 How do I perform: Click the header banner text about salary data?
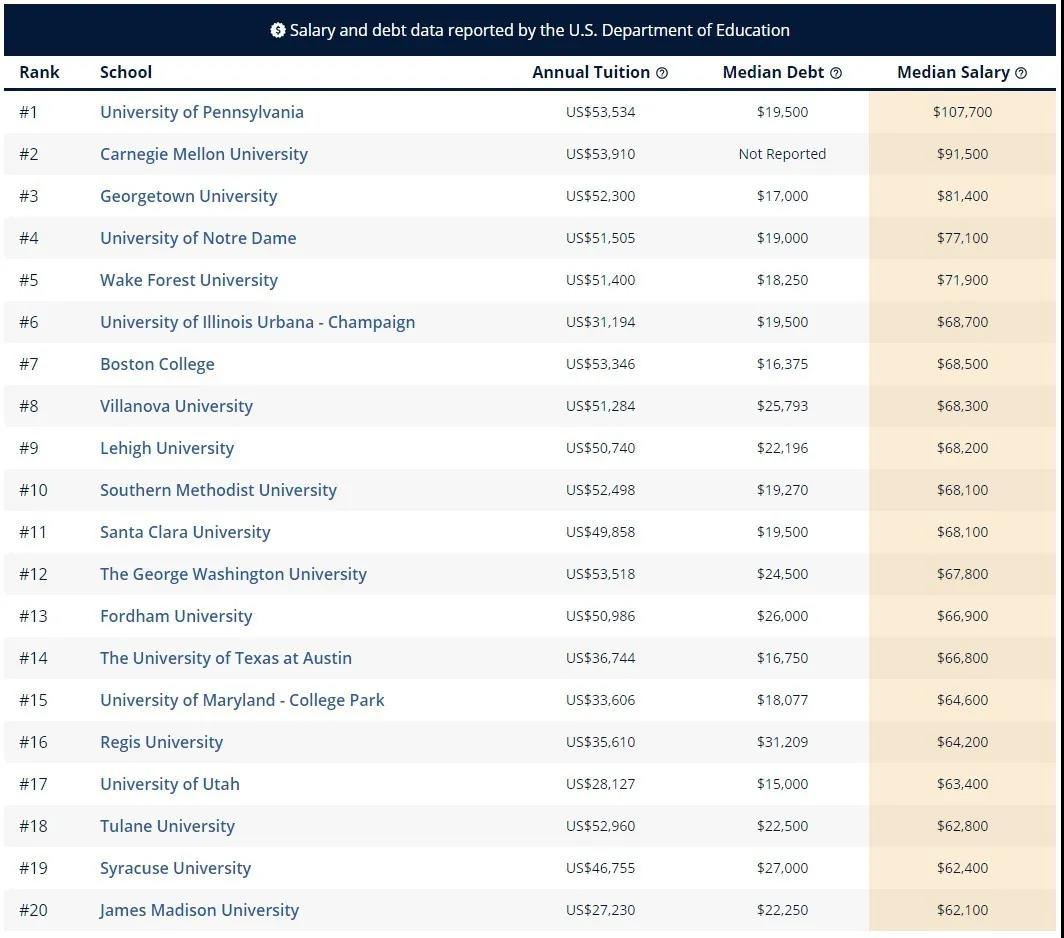[x=539, y=31]
